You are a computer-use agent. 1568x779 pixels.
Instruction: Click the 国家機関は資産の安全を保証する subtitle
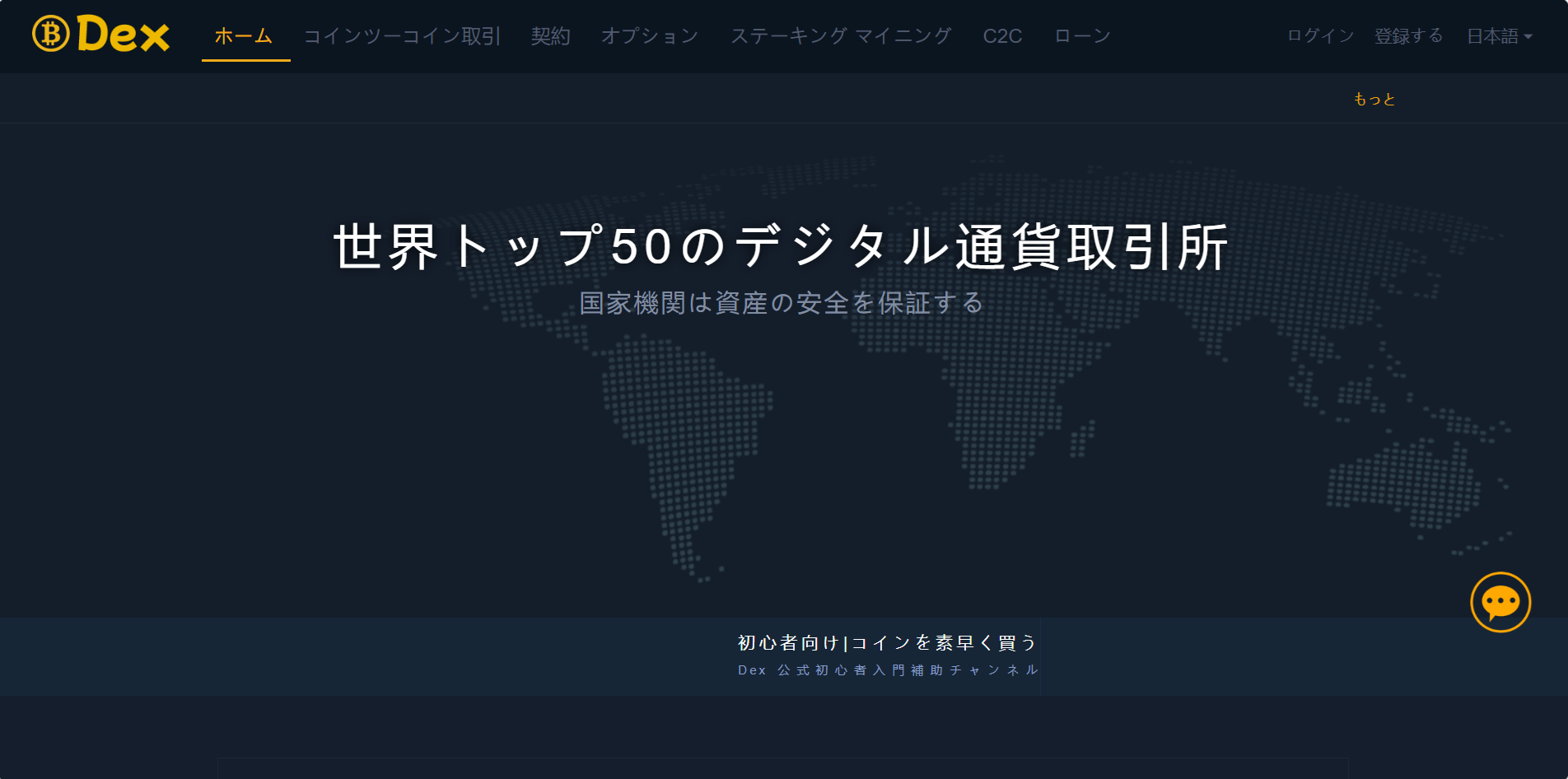tap(782, 303)
